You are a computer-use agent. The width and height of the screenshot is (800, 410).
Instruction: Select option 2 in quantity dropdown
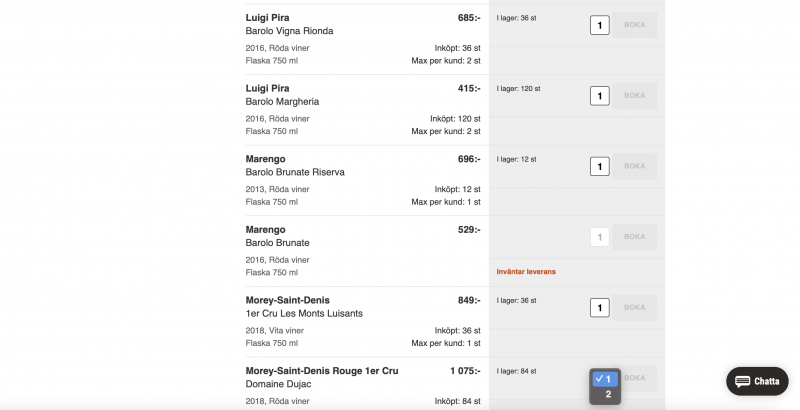pos(605,394)
